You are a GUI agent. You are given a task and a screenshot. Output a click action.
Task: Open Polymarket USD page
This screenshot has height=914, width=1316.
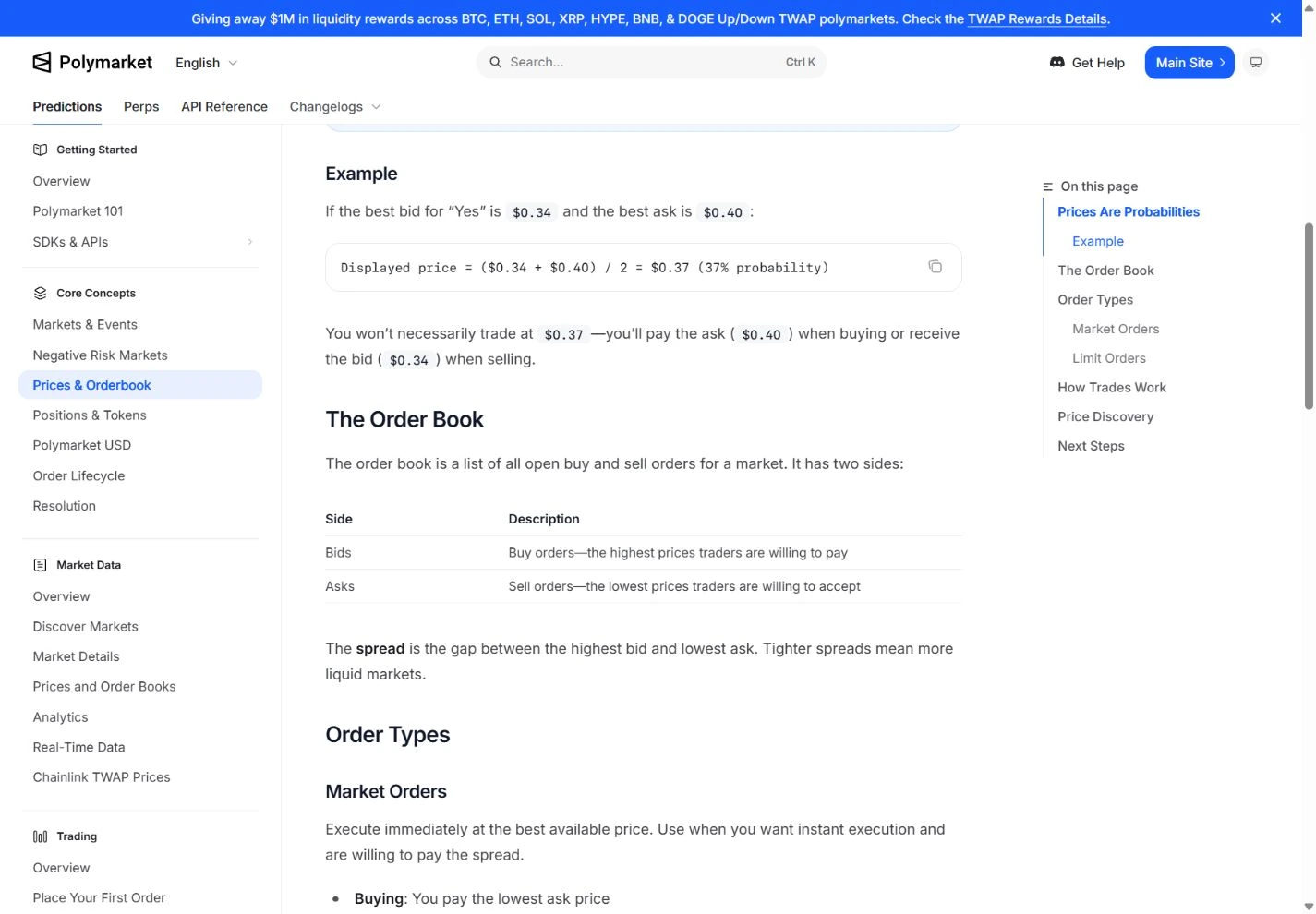coord(81,445)
